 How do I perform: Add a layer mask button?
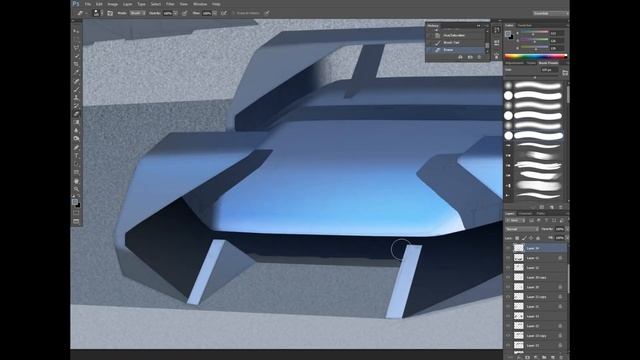527,357
